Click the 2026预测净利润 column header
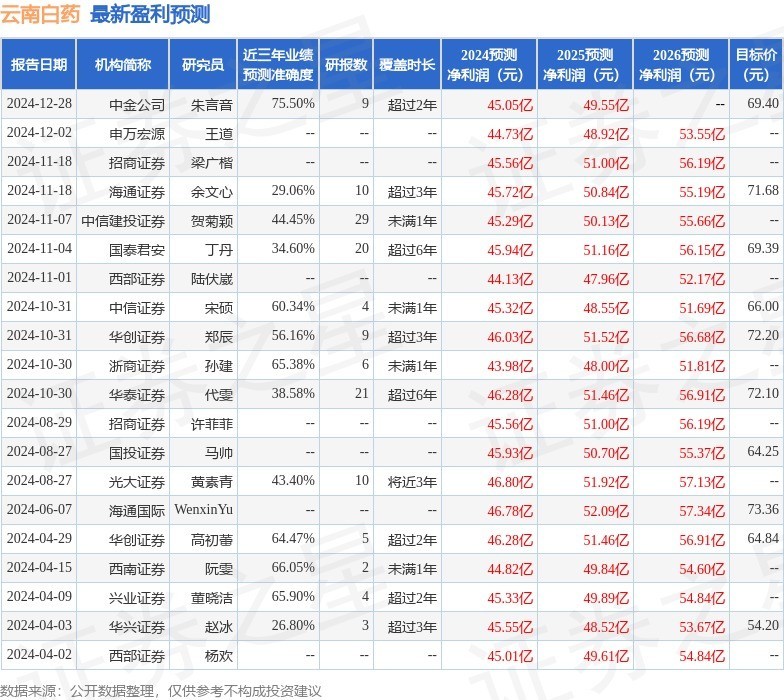 coord(680,65)
